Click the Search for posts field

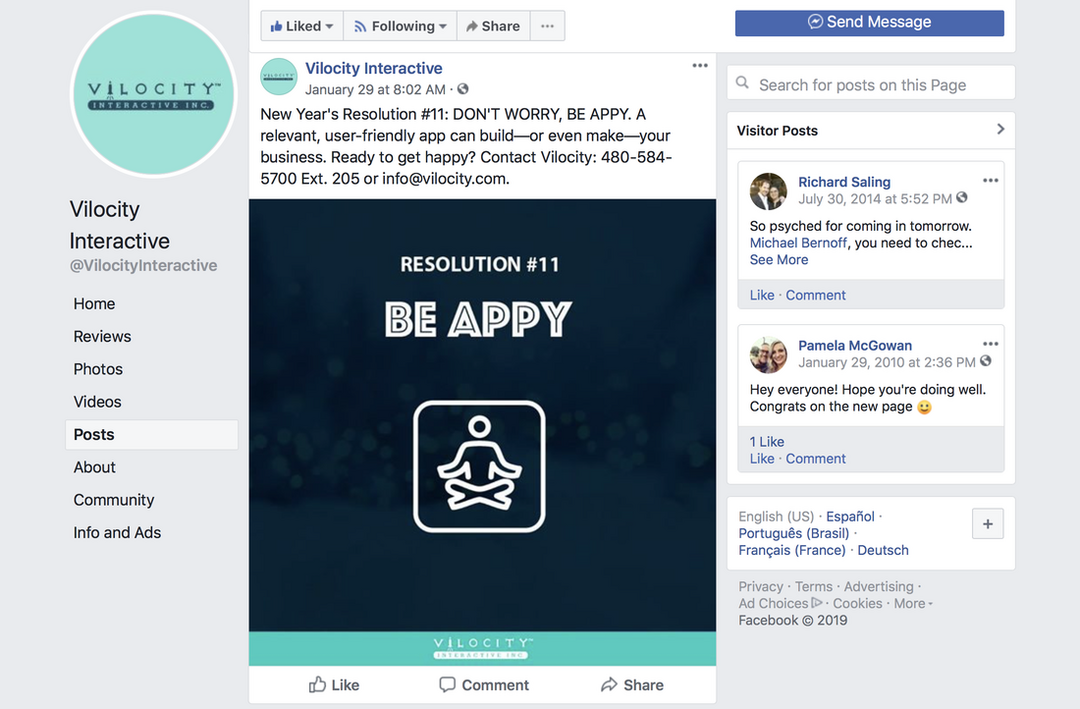871,83
